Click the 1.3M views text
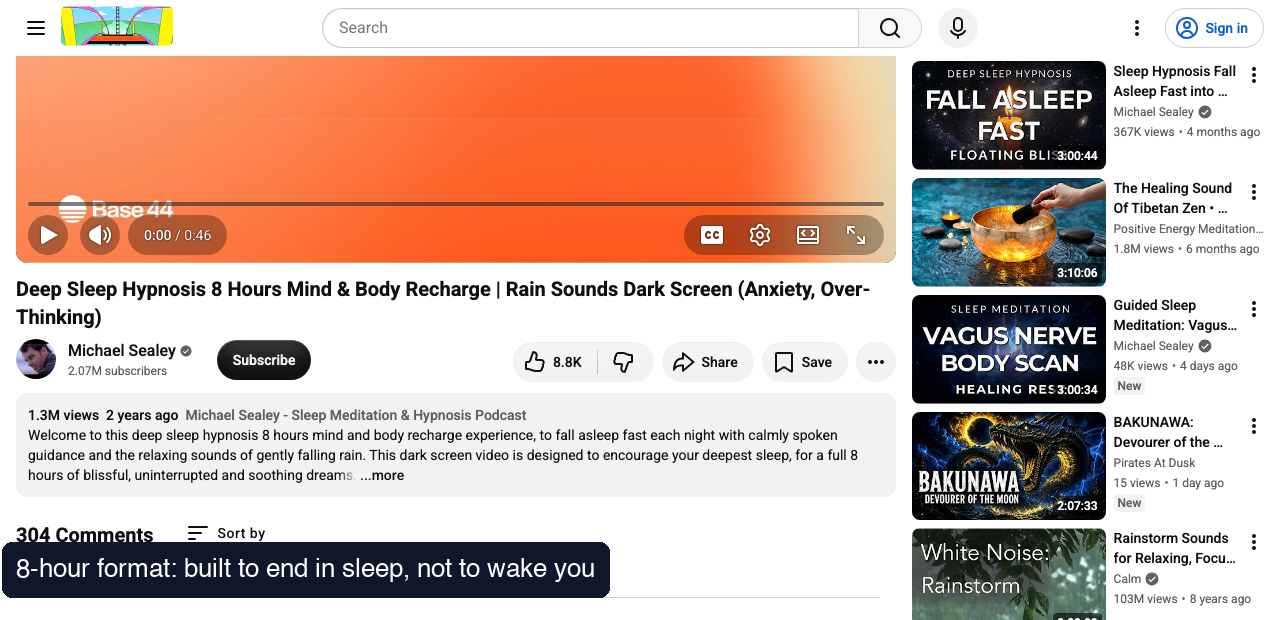The height and width of the screenshot is (620, 1280). coord(64,415)
